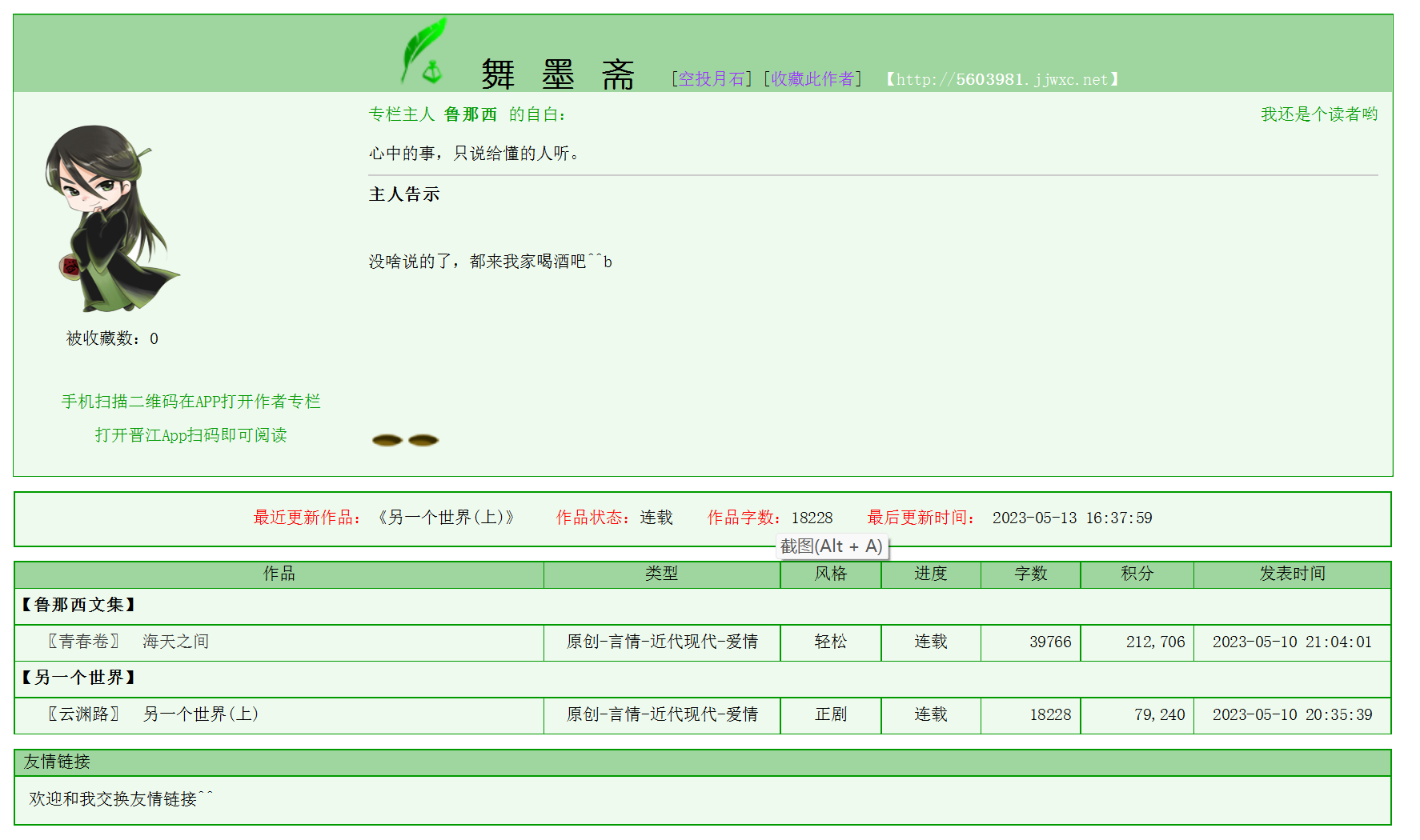The height and width of the screenshot is (840, 1420).
Task: Click the 发表时间 column header
Action: tap(1293, 574)
